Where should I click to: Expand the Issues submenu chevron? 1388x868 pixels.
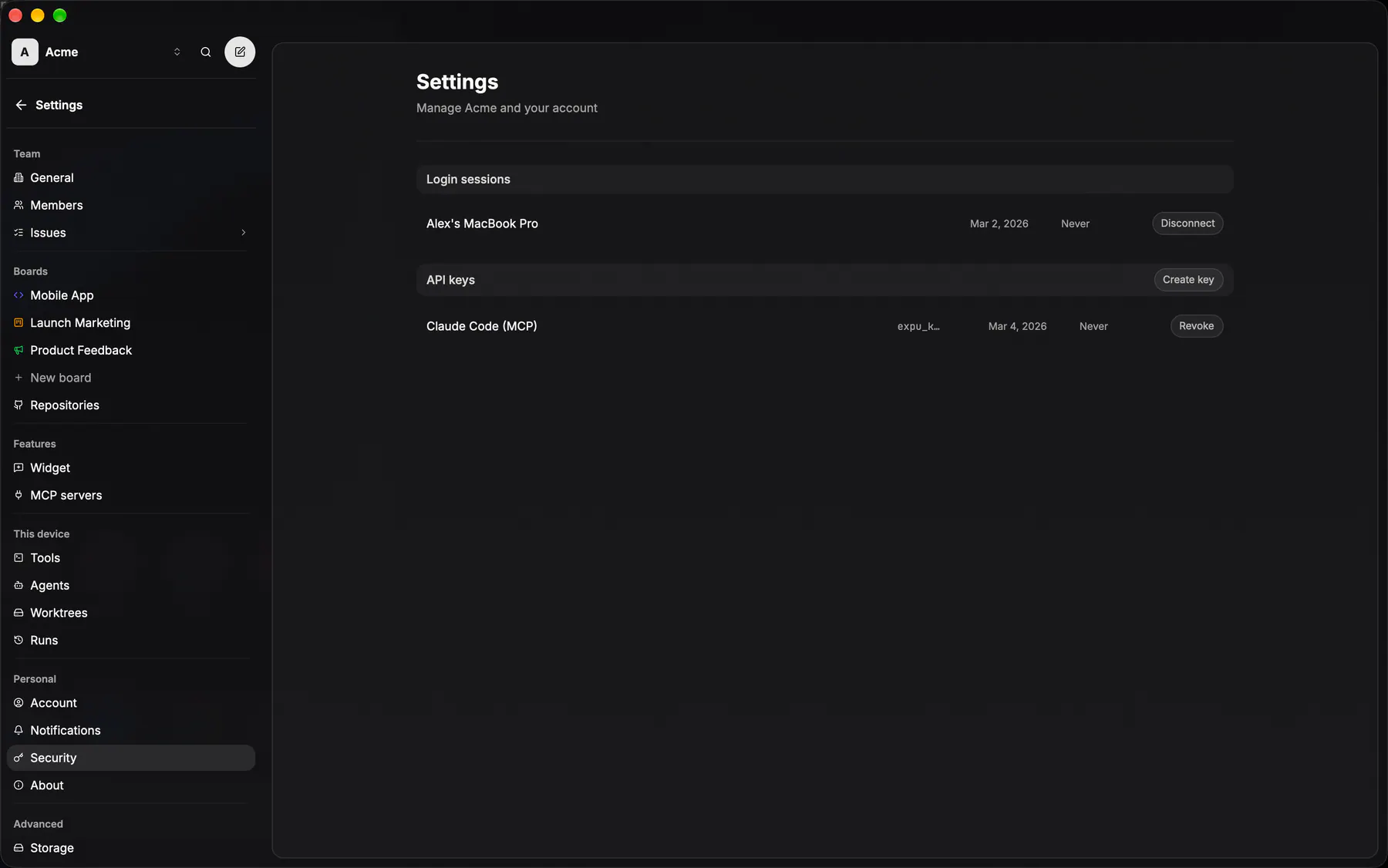coord(244,233)
